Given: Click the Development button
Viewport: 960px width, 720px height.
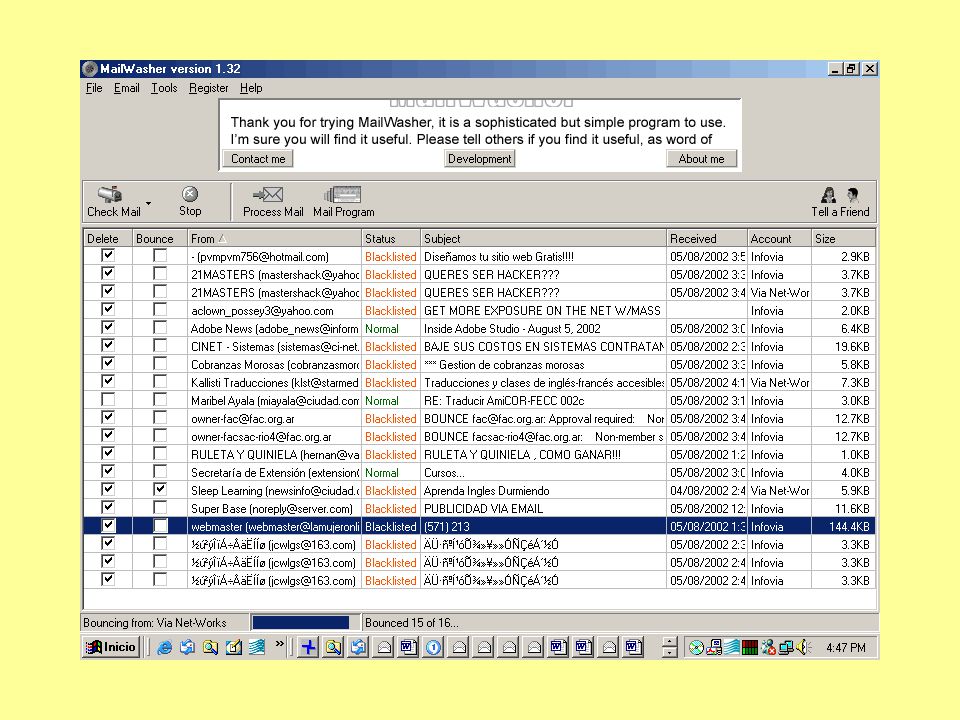Looking at the screenshot, I should (479, 159).
